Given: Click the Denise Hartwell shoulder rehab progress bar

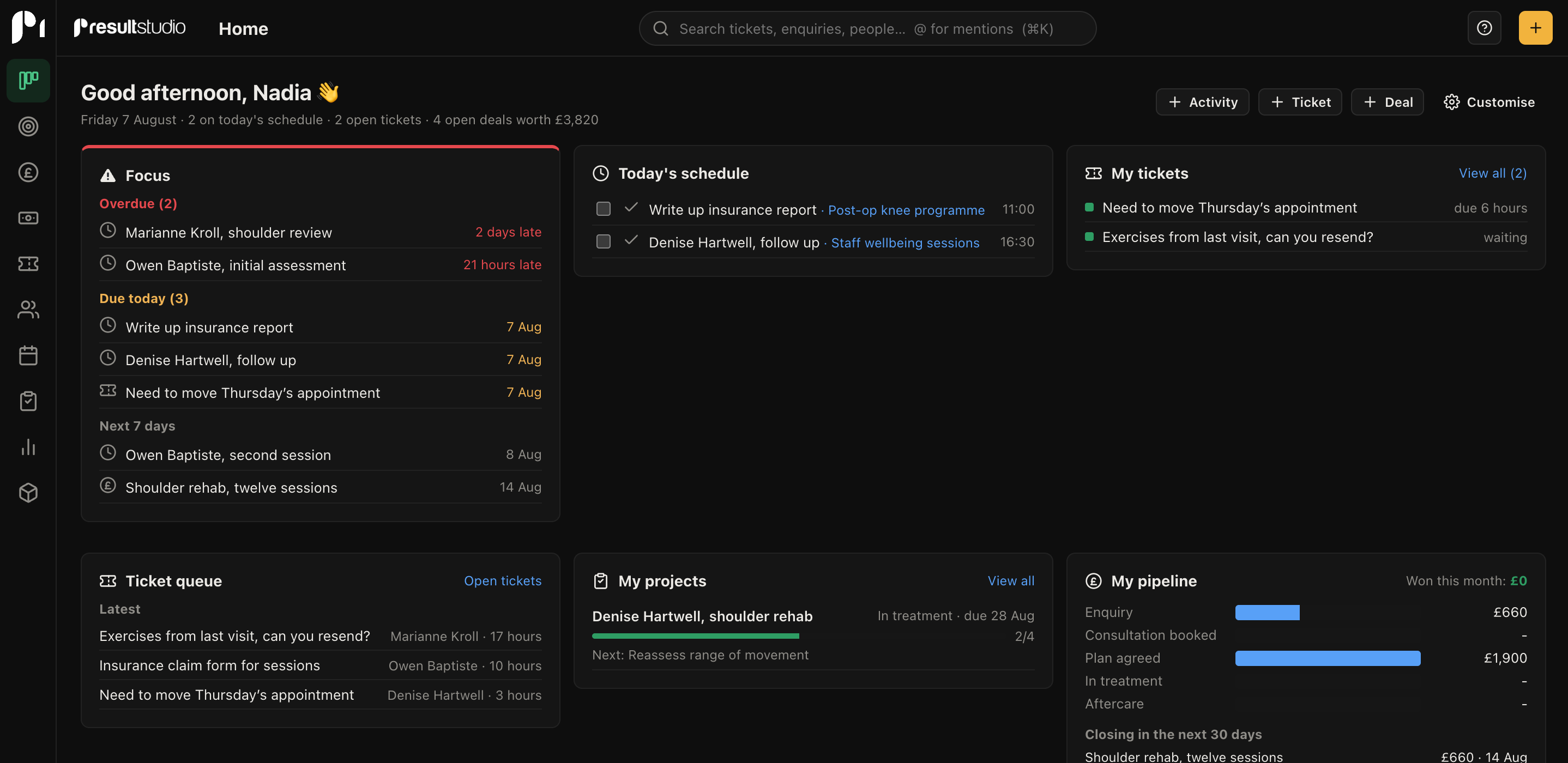Looking at the screenshot, I should [695, 636].
